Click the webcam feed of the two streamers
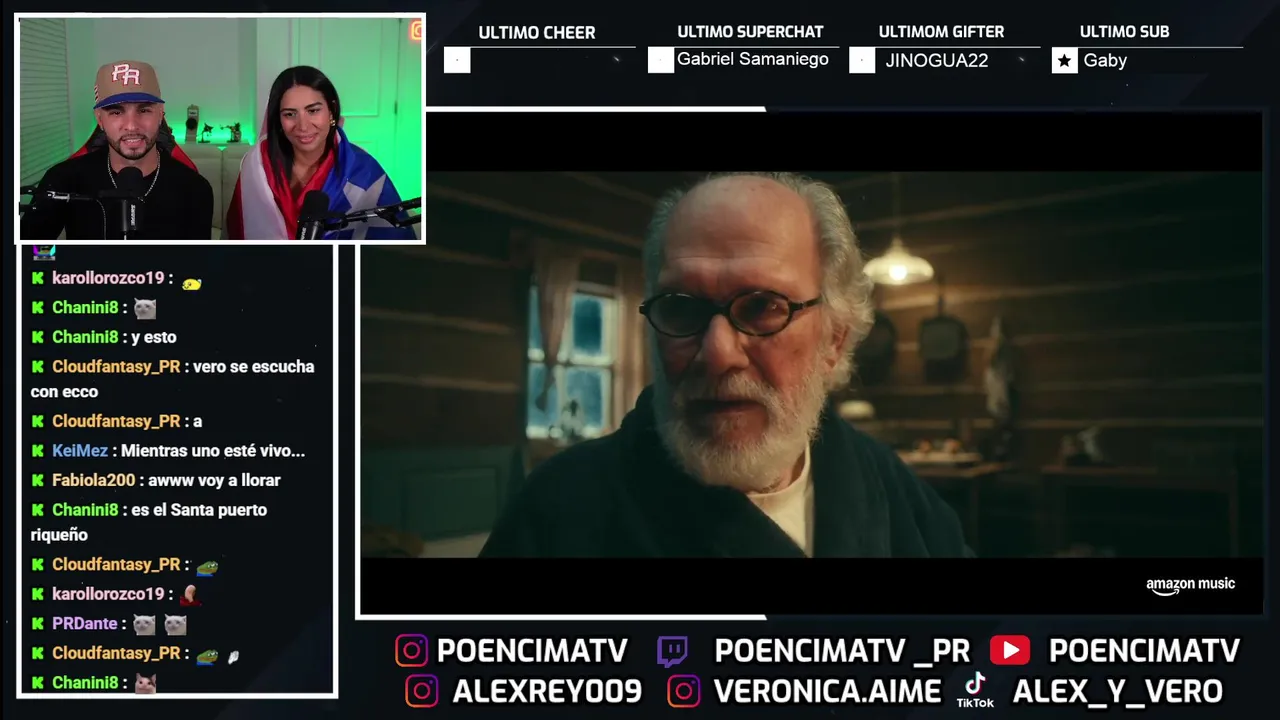Screen dimensions: 1280x720 click(x=220, y=128)
